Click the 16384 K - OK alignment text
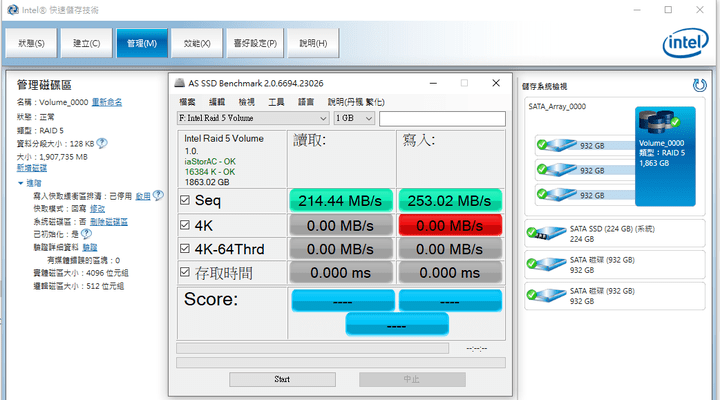Viewport: 720px width, 400px height. (x=210, y=172)
